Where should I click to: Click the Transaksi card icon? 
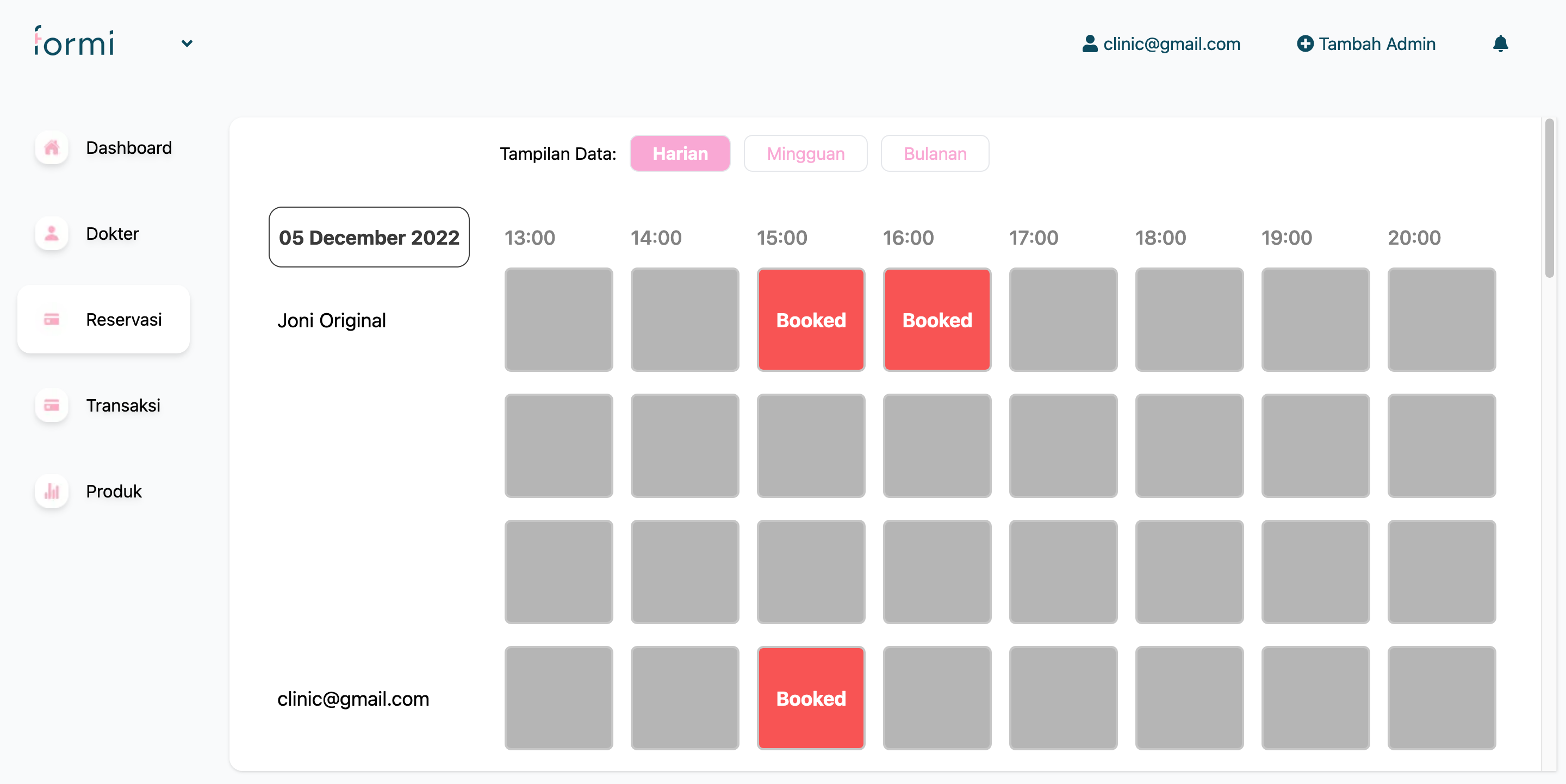52,406
